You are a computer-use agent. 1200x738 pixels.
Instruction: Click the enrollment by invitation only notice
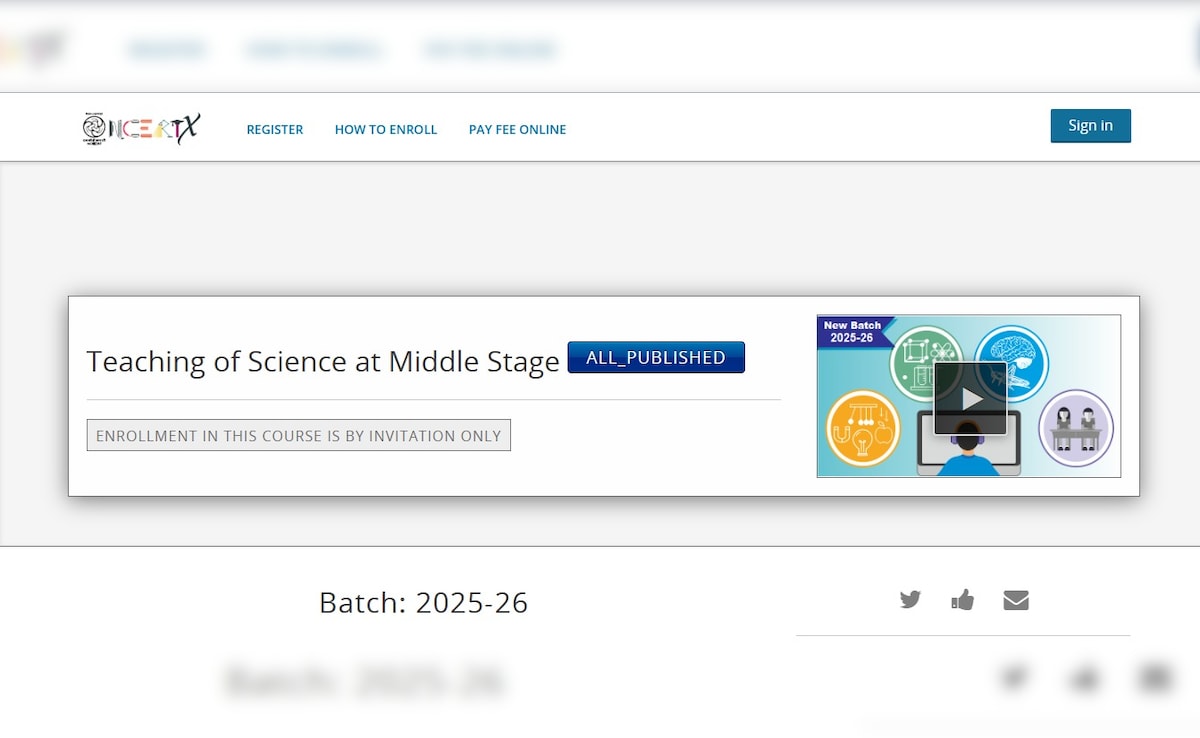pos(298,435)
